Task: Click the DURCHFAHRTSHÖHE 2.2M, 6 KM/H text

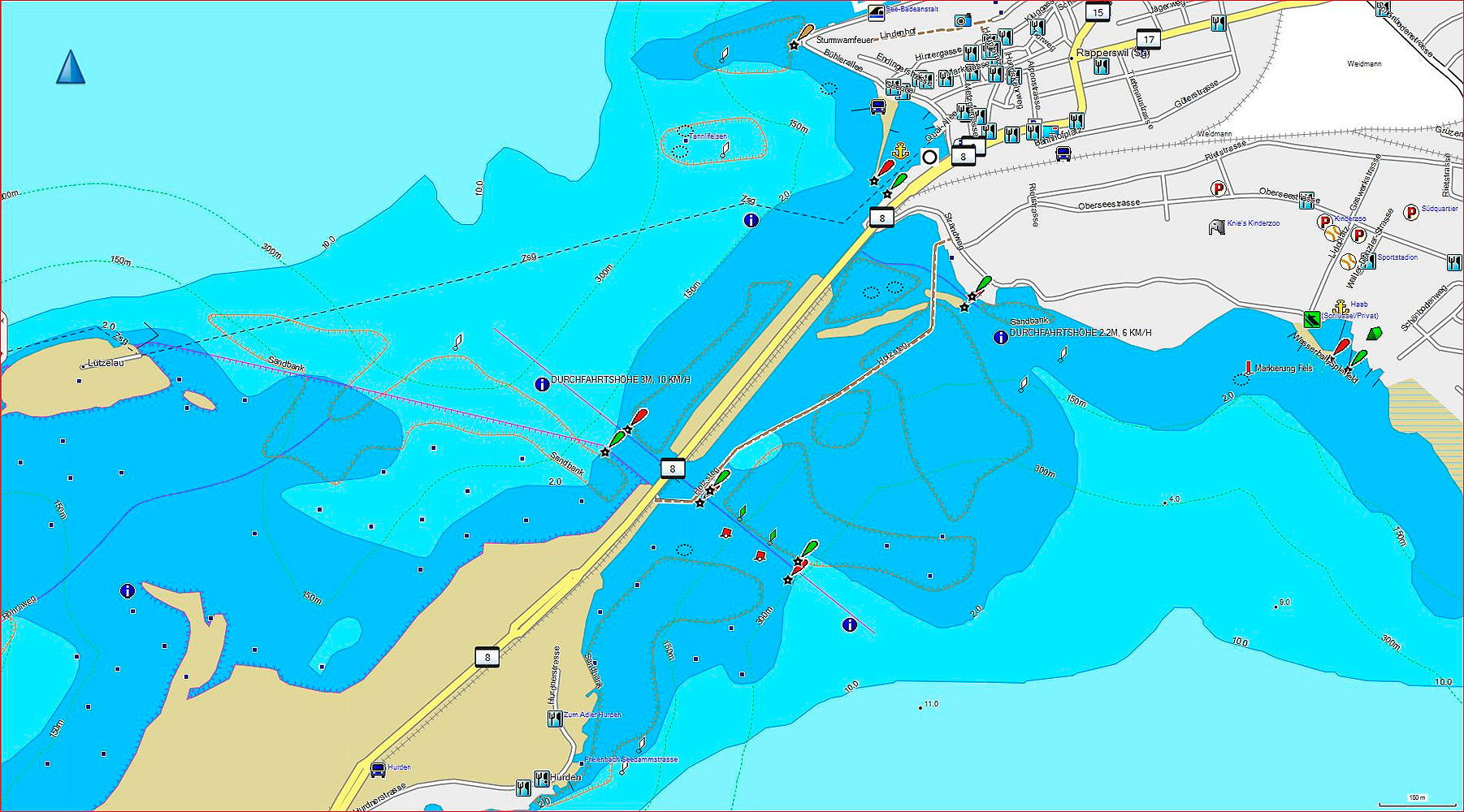Action: tap(1081, 333)
